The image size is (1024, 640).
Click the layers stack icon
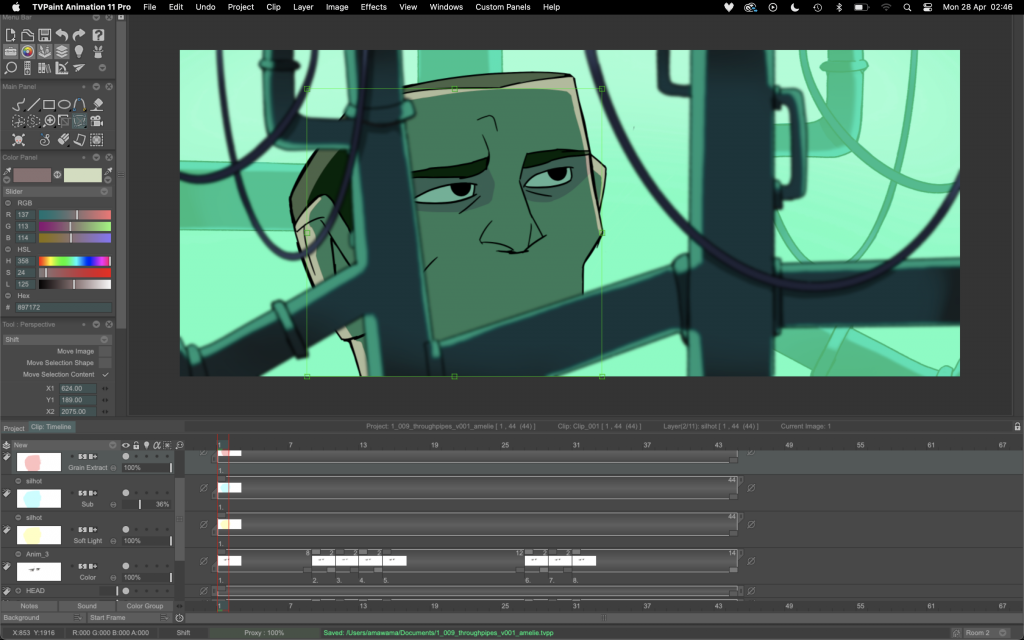coord(62,51)
